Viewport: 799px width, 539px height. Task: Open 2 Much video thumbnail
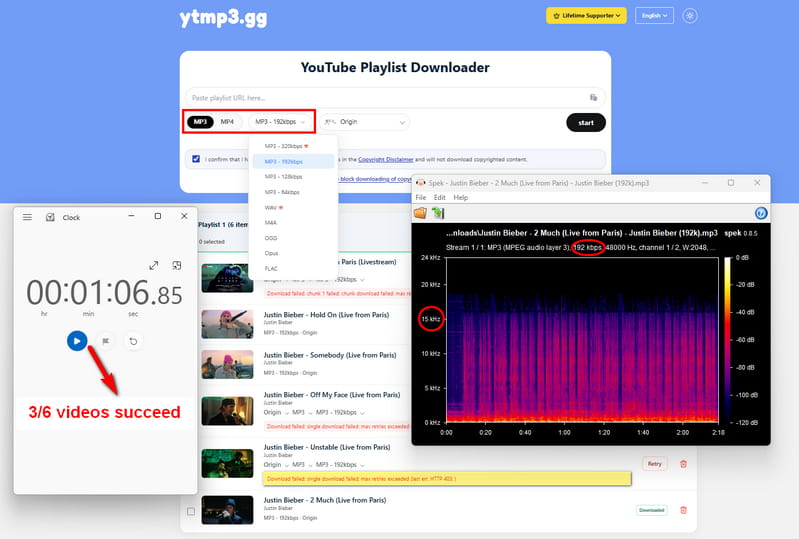[x=227, y=510]
